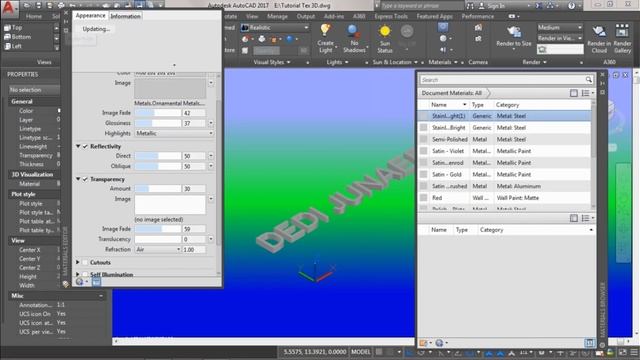Select the Satin - Violet material row
Viewport: 640px width, 360px height.
(x=504, y=151)
